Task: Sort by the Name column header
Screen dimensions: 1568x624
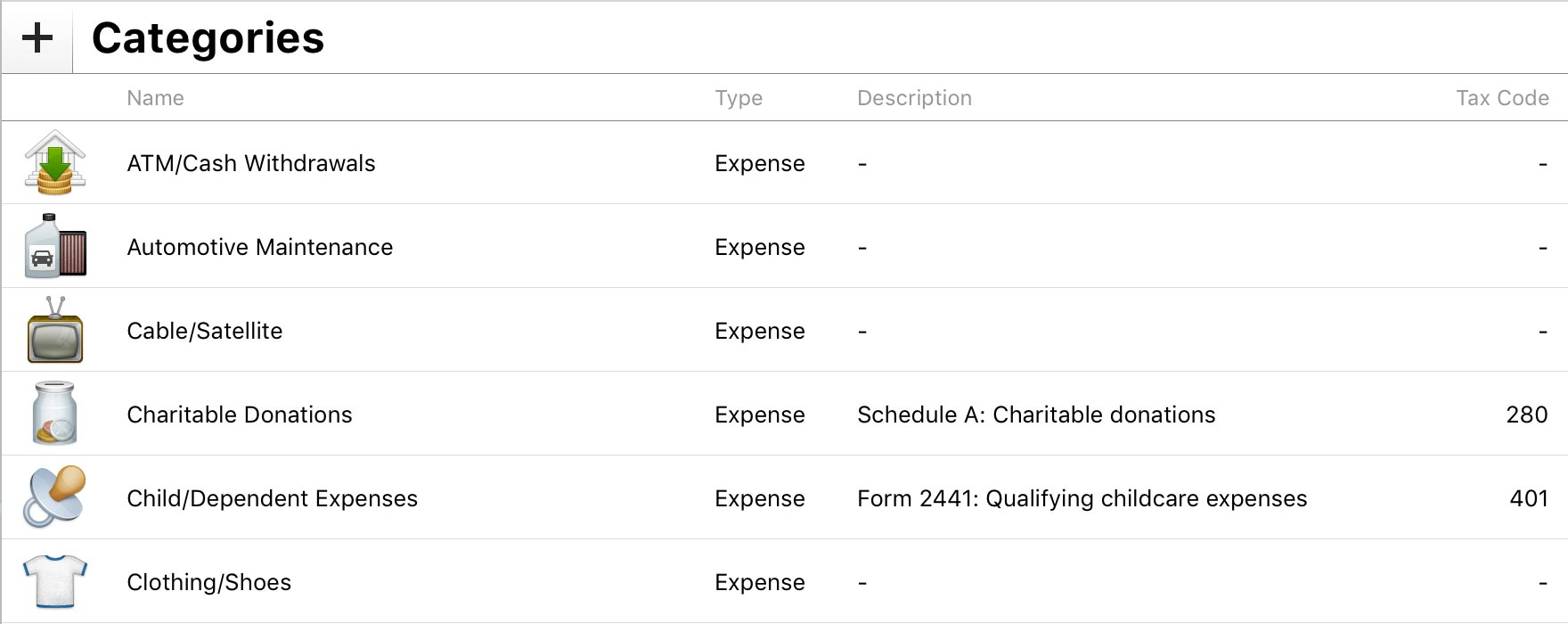Action: tap(155, 98)
